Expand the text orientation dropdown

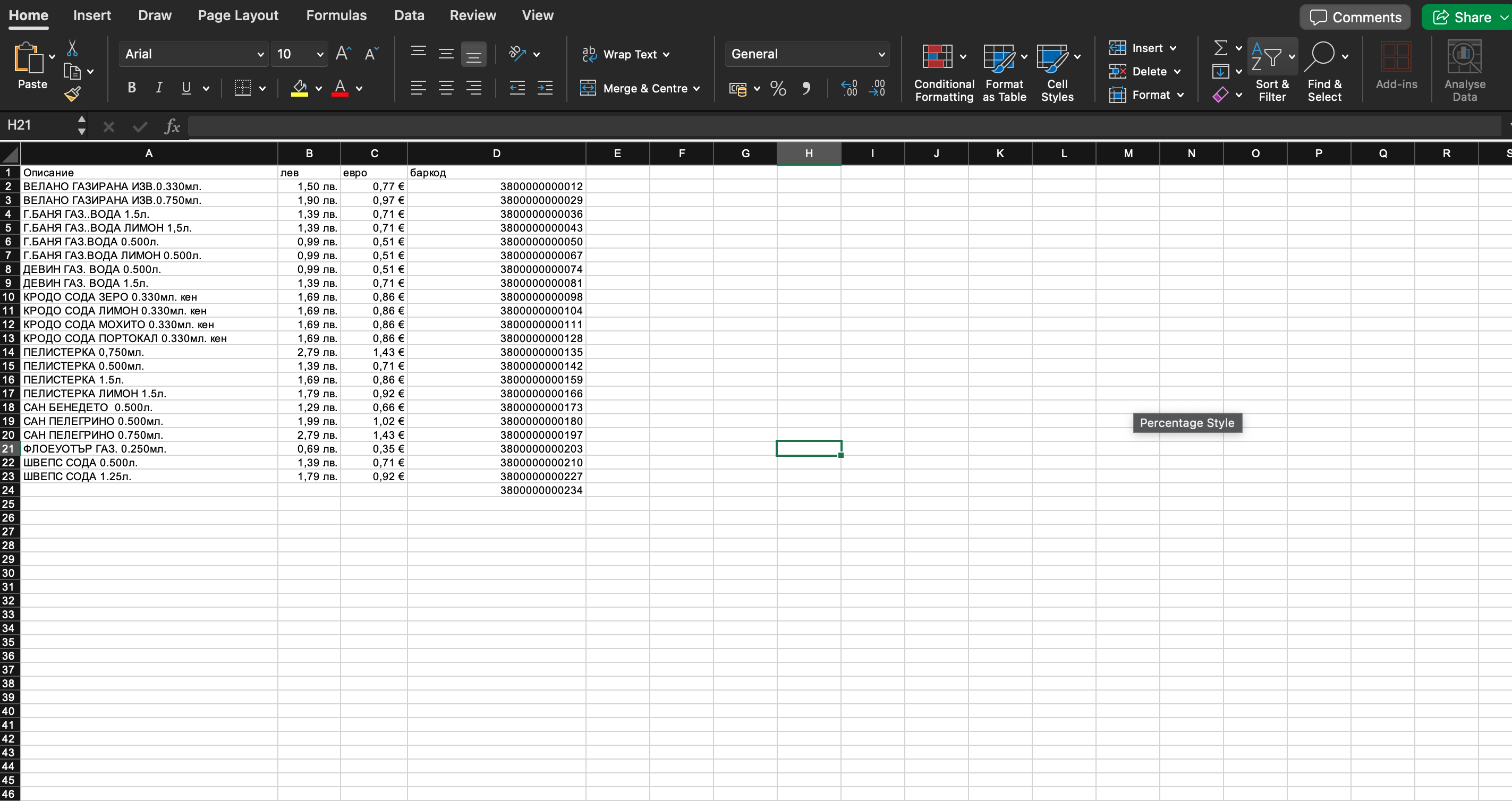(x=536, y=54)
